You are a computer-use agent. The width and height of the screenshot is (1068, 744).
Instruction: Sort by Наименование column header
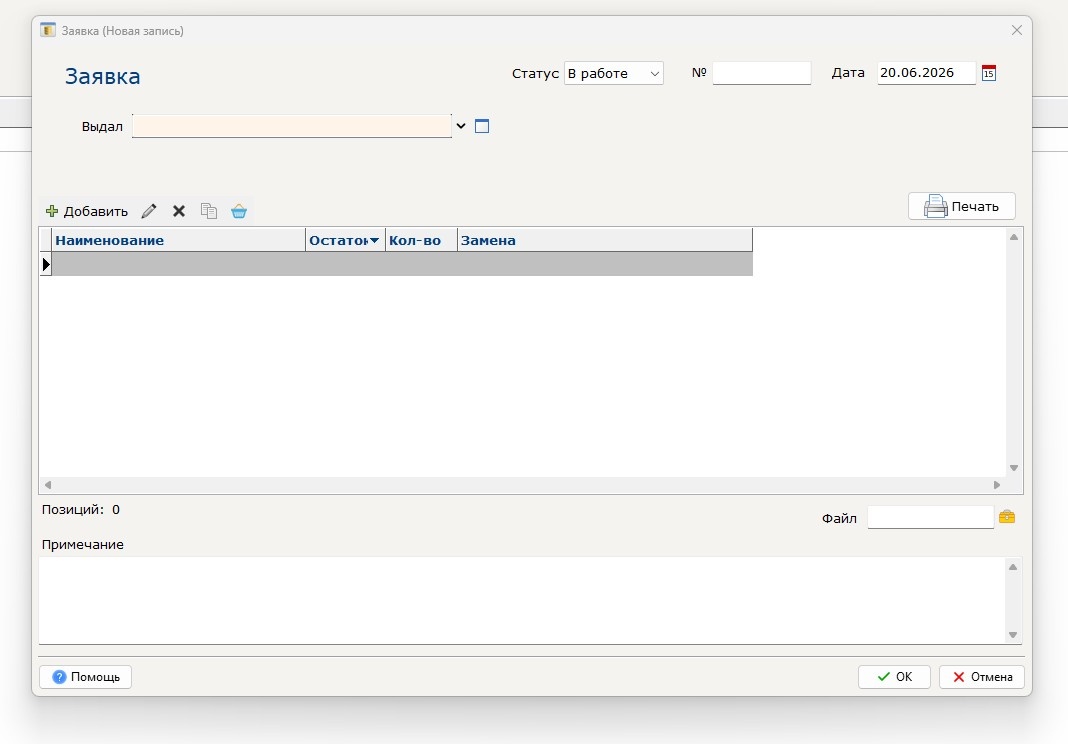[x=178, y=241]
